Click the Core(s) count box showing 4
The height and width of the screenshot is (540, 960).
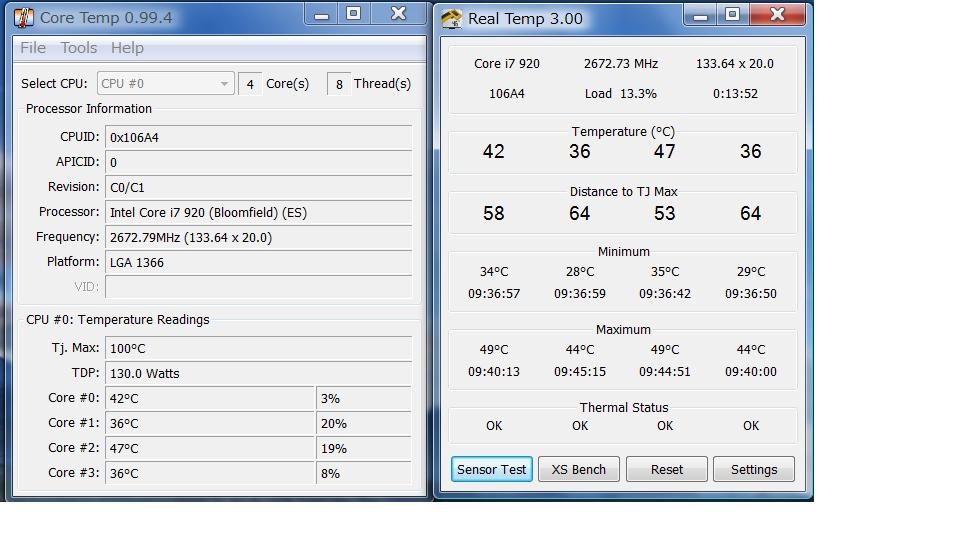250,84
